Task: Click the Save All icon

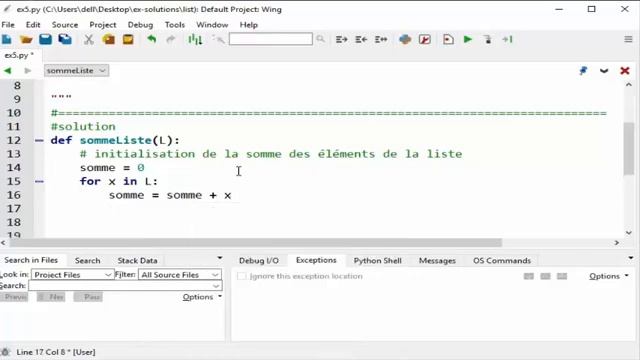Action: click(x=65, y=39)
